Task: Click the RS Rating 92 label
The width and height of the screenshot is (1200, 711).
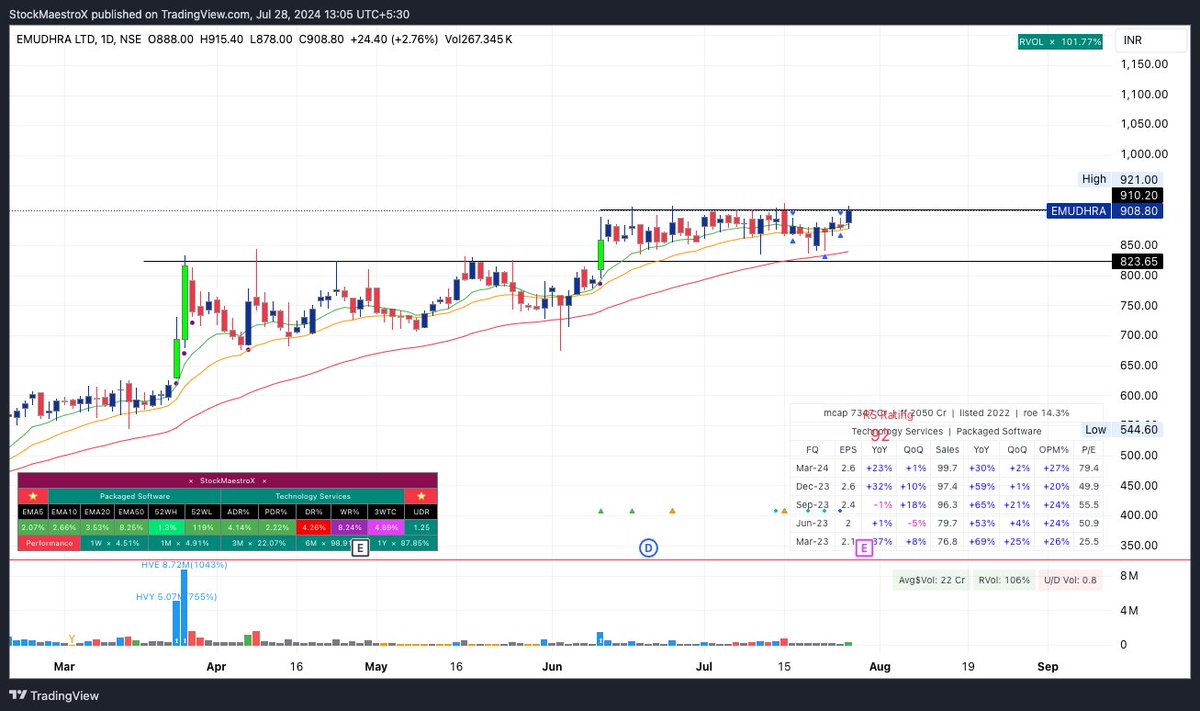Action: pos(887,424)
